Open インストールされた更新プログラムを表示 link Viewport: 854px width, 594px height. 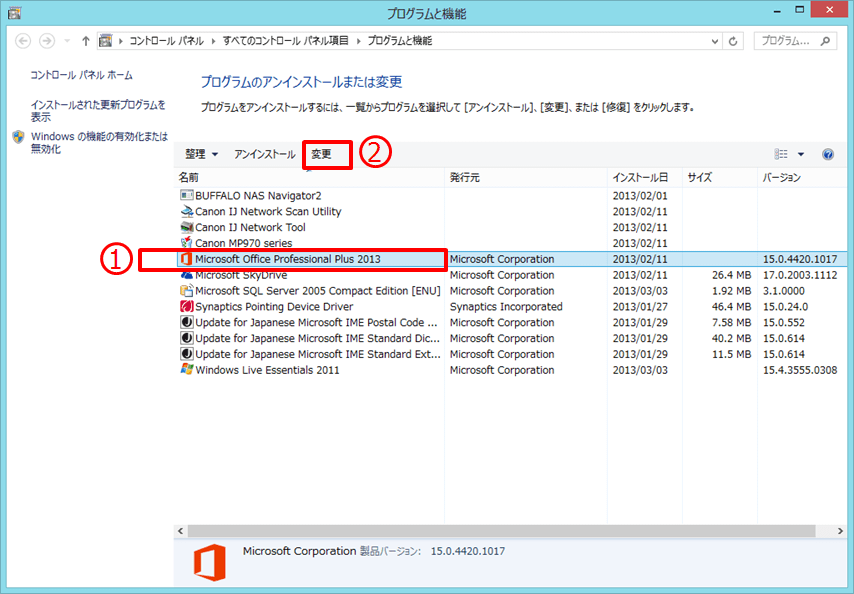tap(98, 111)
